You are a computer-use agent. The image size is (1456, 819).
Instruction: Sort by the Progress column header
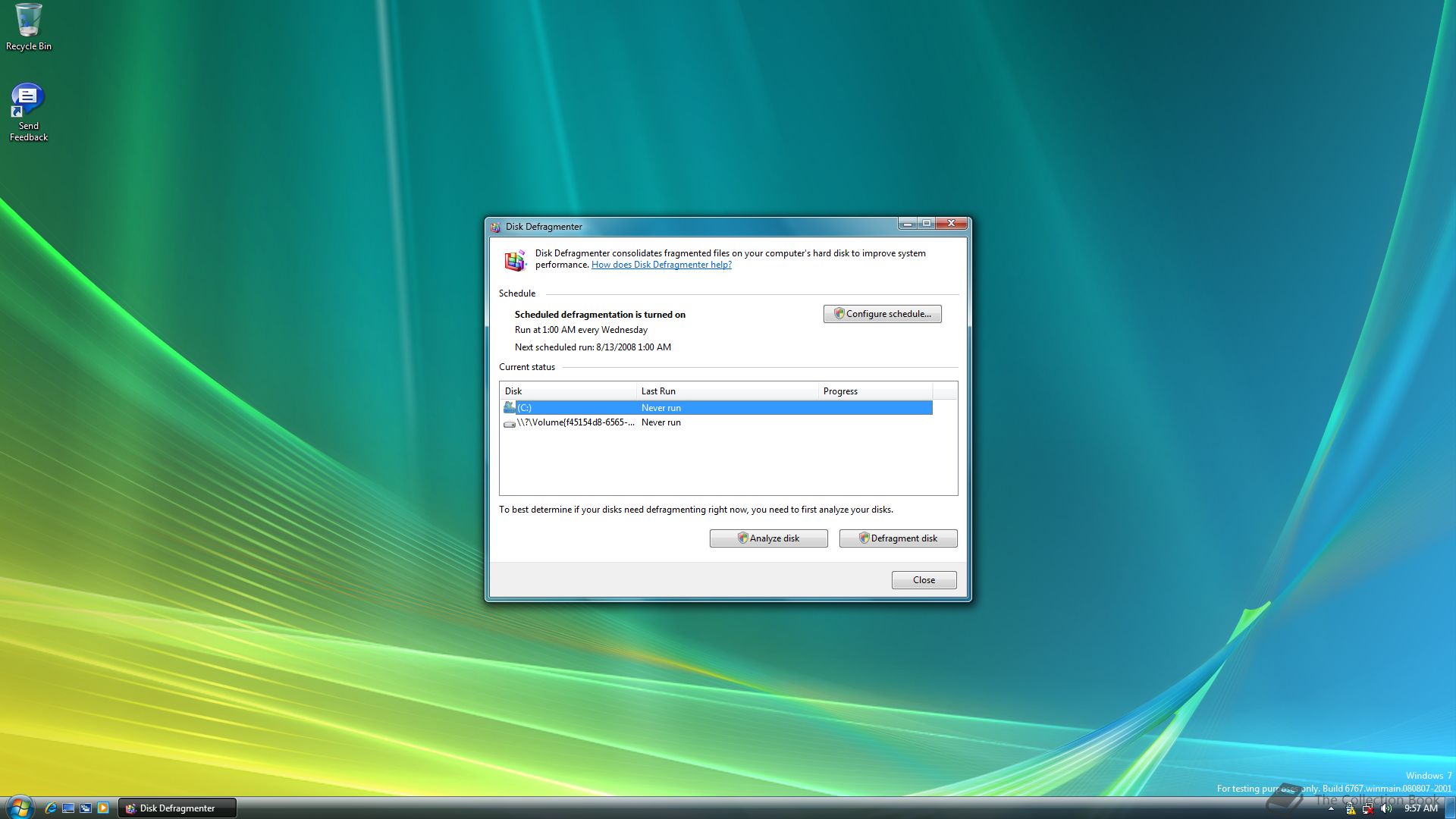[x=875, y=391]
